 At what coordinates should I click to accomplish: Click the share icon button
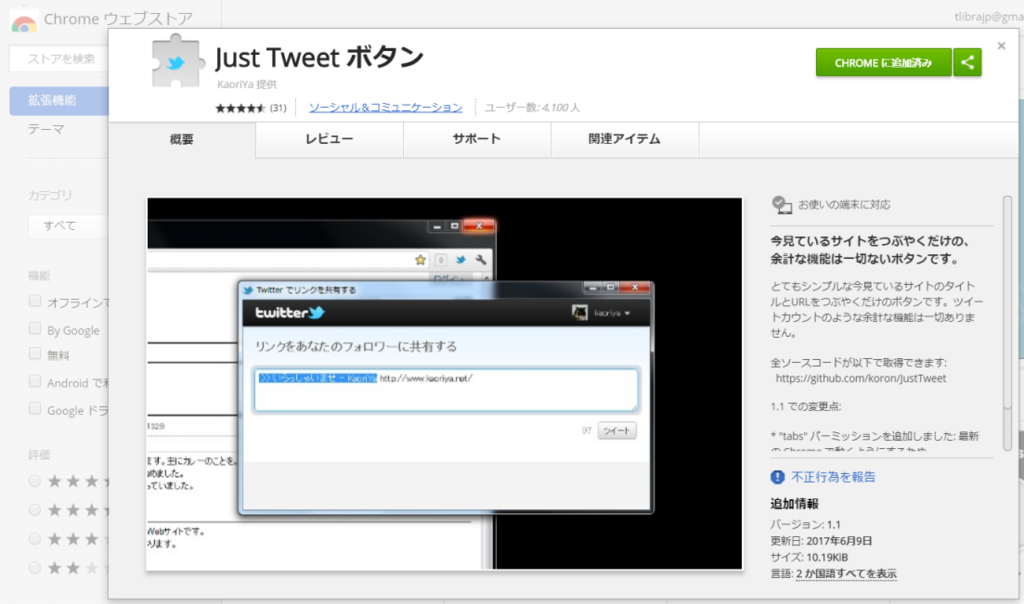(x=967, y=63)
